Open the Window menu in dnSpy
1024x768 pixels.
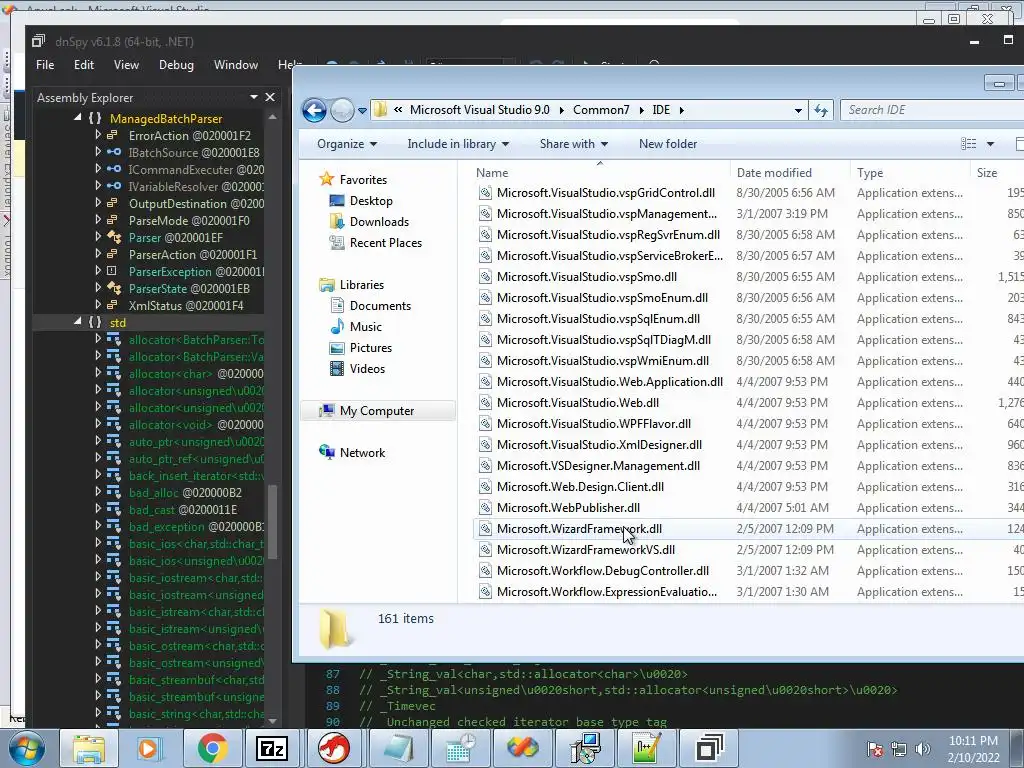coord(236,65)
